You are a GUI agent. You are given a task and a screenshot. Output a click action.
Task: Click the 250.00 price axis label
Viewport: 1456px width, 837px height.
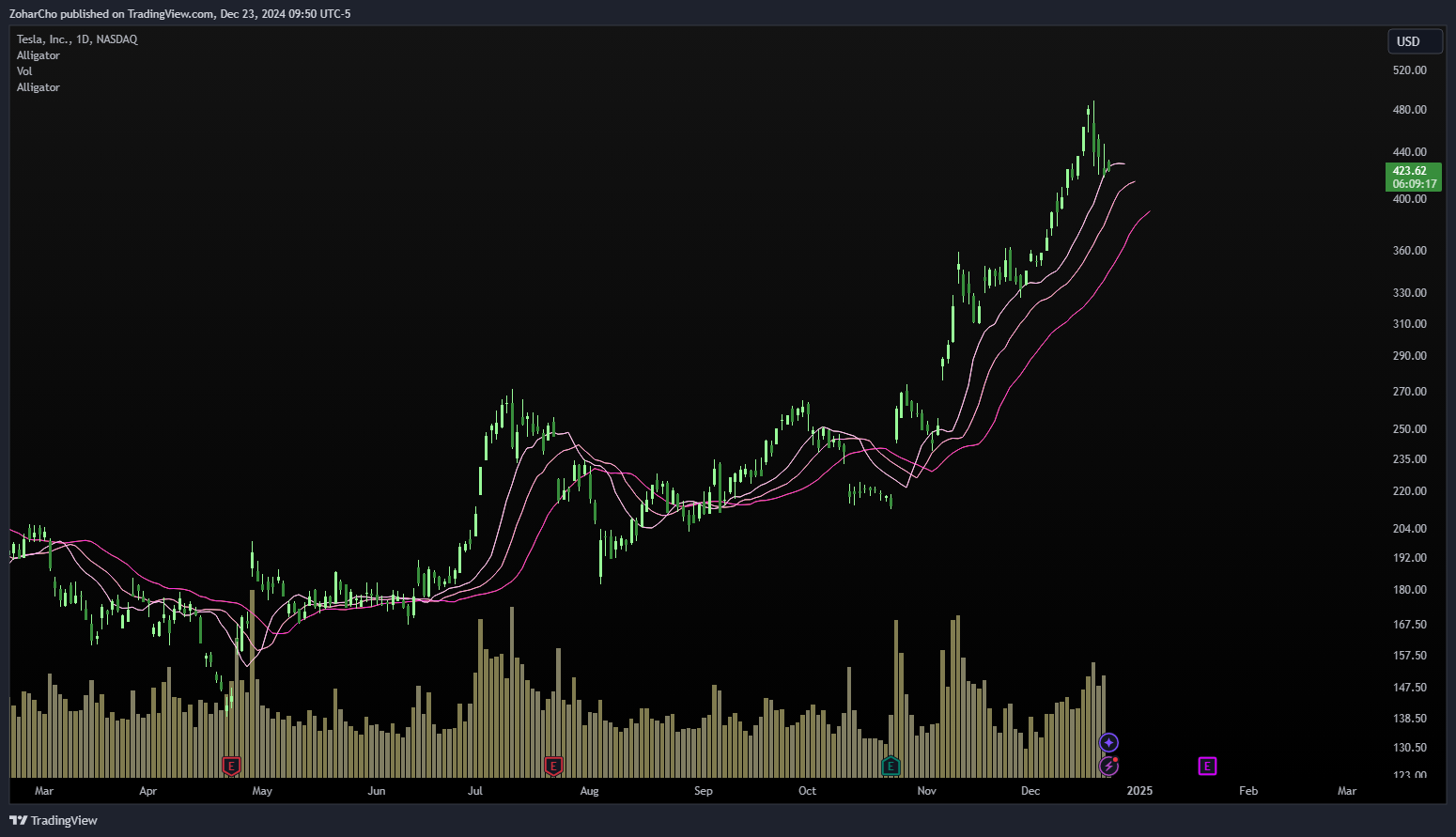(1409, 429)
